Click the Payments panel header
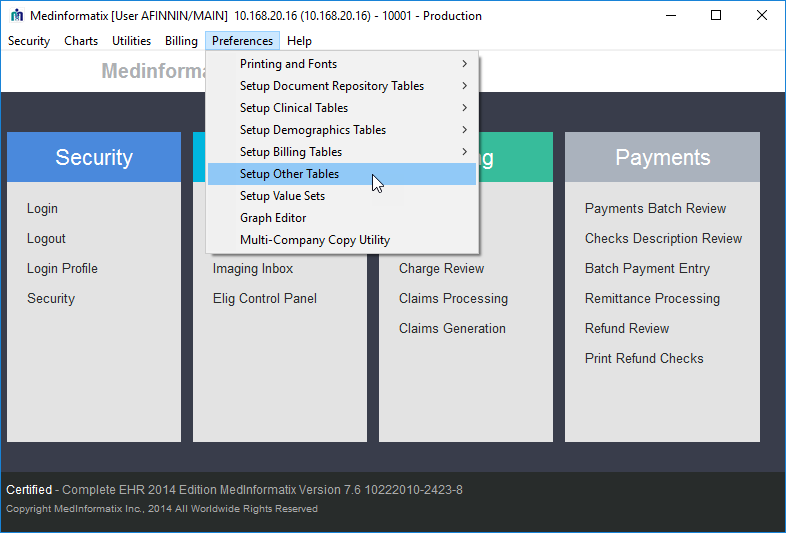Image resolution: width=786 pixels, height=533 pixels. pyautogui.click(x=662, y=157)
